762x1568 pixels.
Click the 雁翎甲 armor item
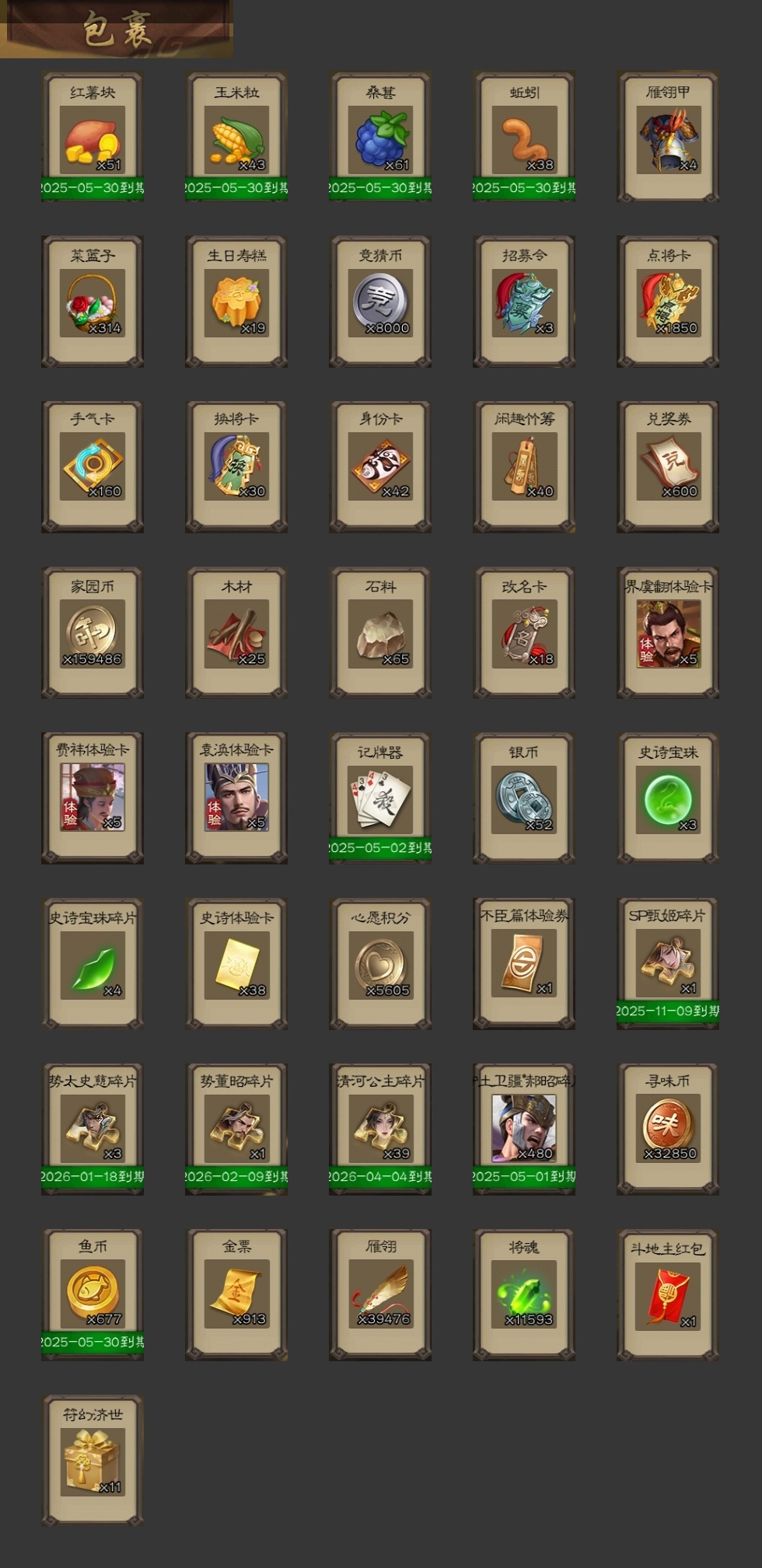point(668,137)
